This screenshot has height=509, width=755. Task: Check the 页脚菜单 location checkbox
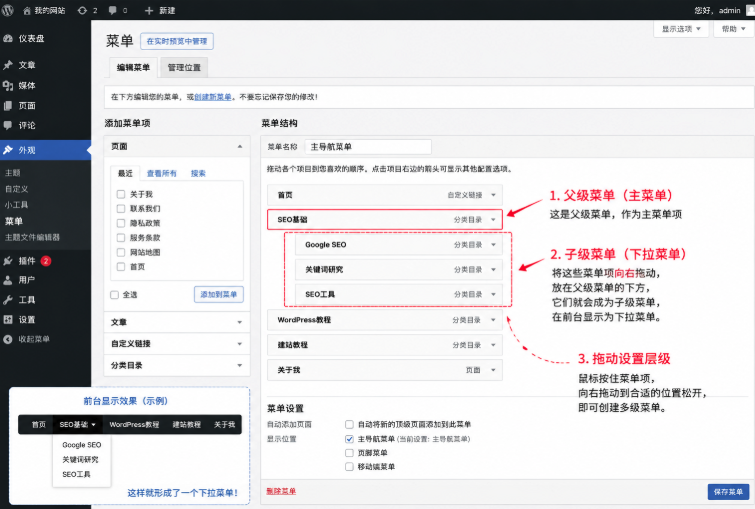(350, 453)
